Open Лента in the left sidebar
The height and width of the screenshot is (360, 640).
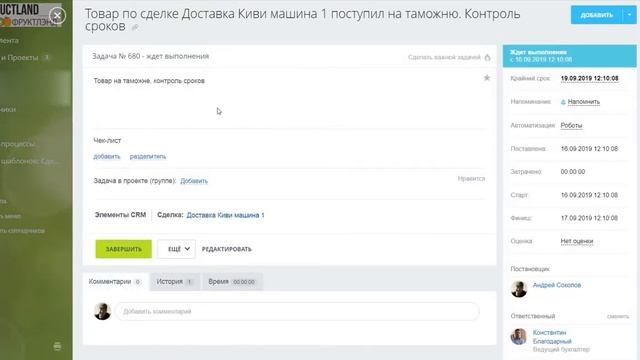pos(9,41)
